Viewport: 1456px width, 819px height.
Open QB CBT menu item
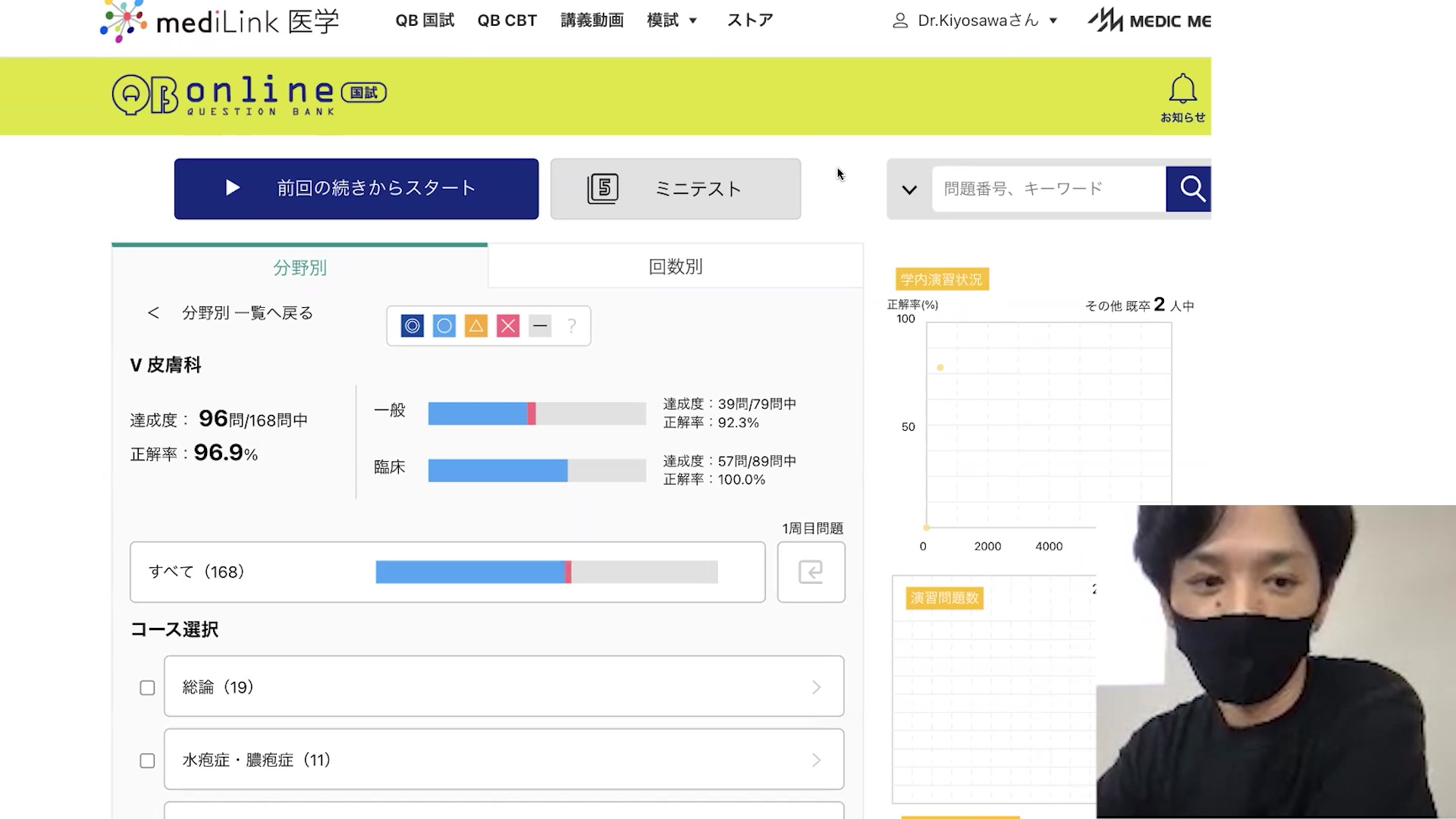[507, 20]
